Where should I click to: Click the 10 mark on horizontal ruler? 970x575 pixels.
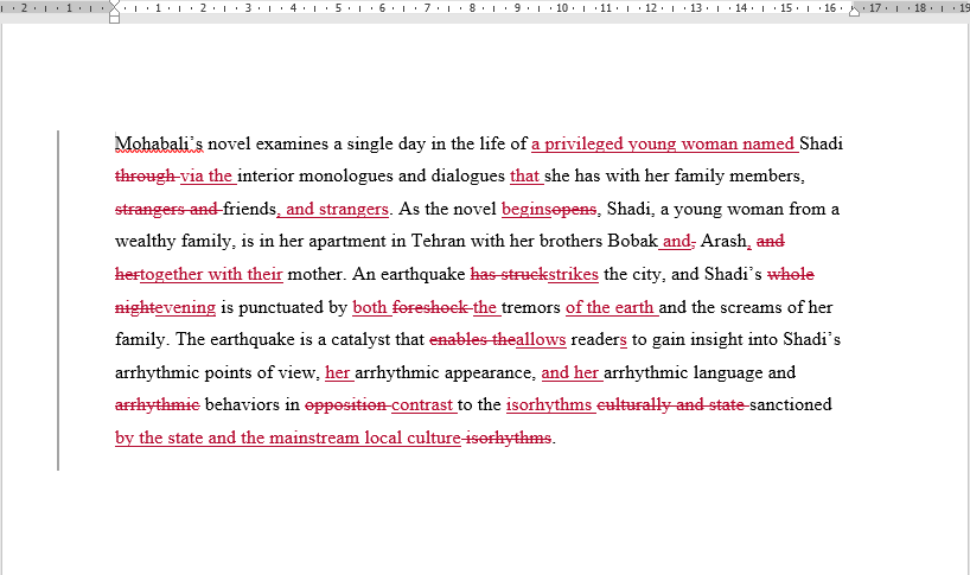click(562, 8)
